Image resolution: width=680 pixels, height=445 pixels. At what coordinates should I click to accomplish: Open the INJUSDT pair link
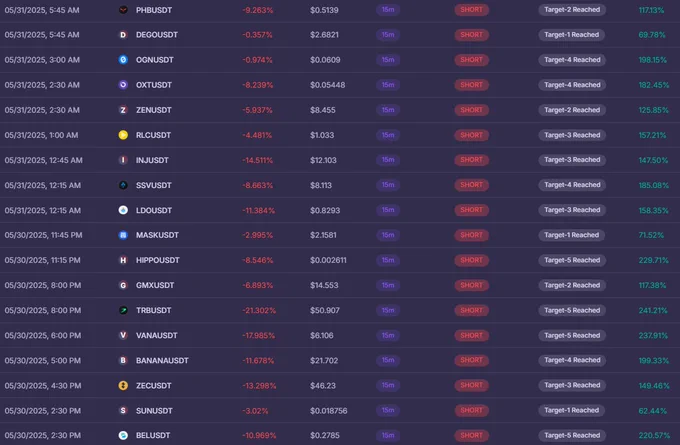(x=152, y=160)
